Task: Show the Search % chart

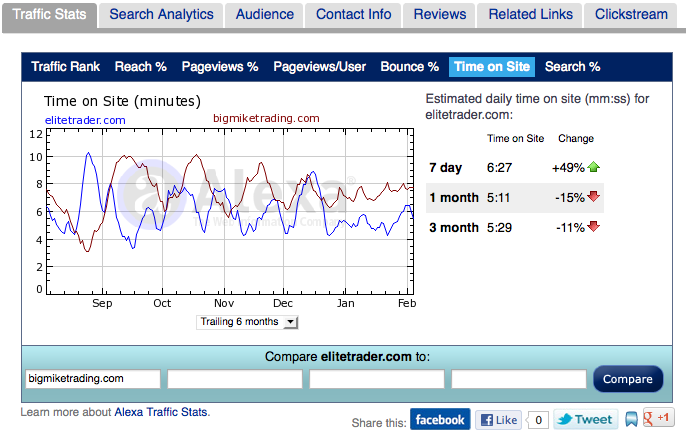Action: pyautogui.click(x=573, y=67)
